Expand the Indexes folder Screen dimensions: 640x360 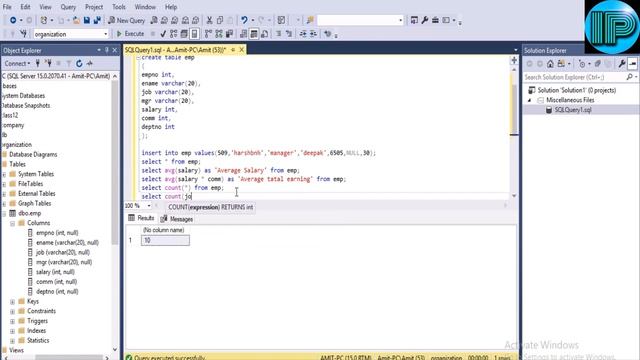click(x=13, y=331)
